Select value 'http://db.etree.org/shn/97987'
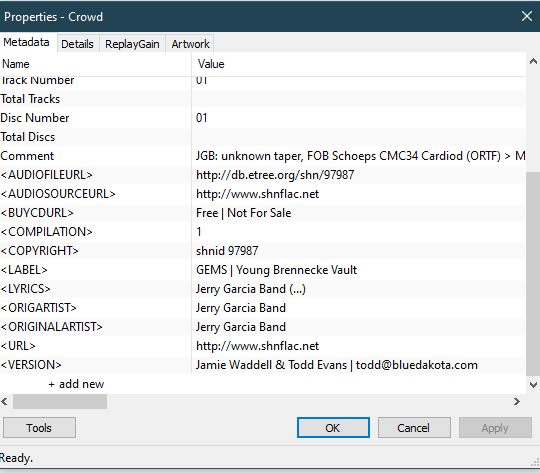540x473 pixels. 275,175
